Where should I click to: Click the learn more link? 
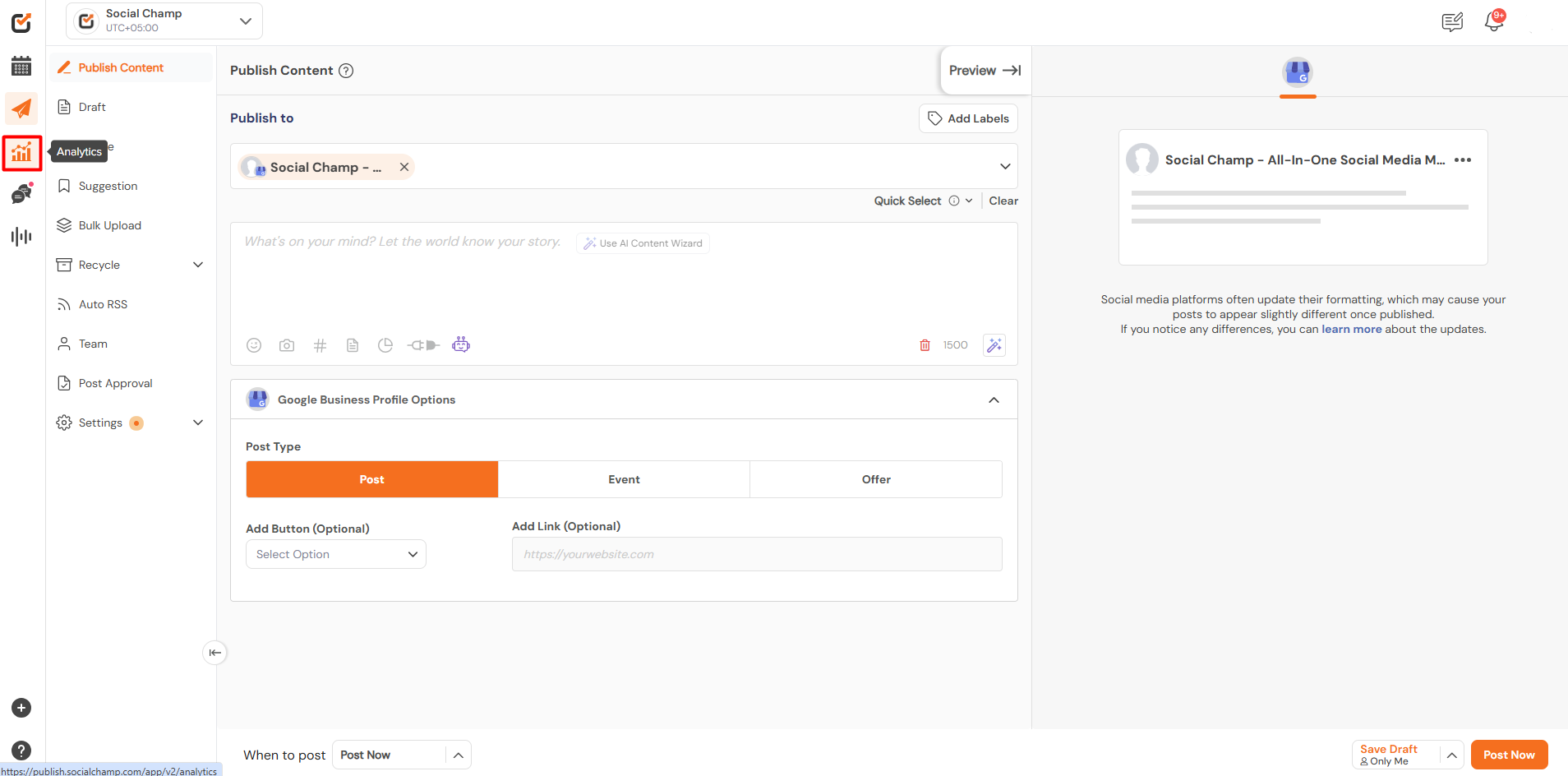point(1351,330)
